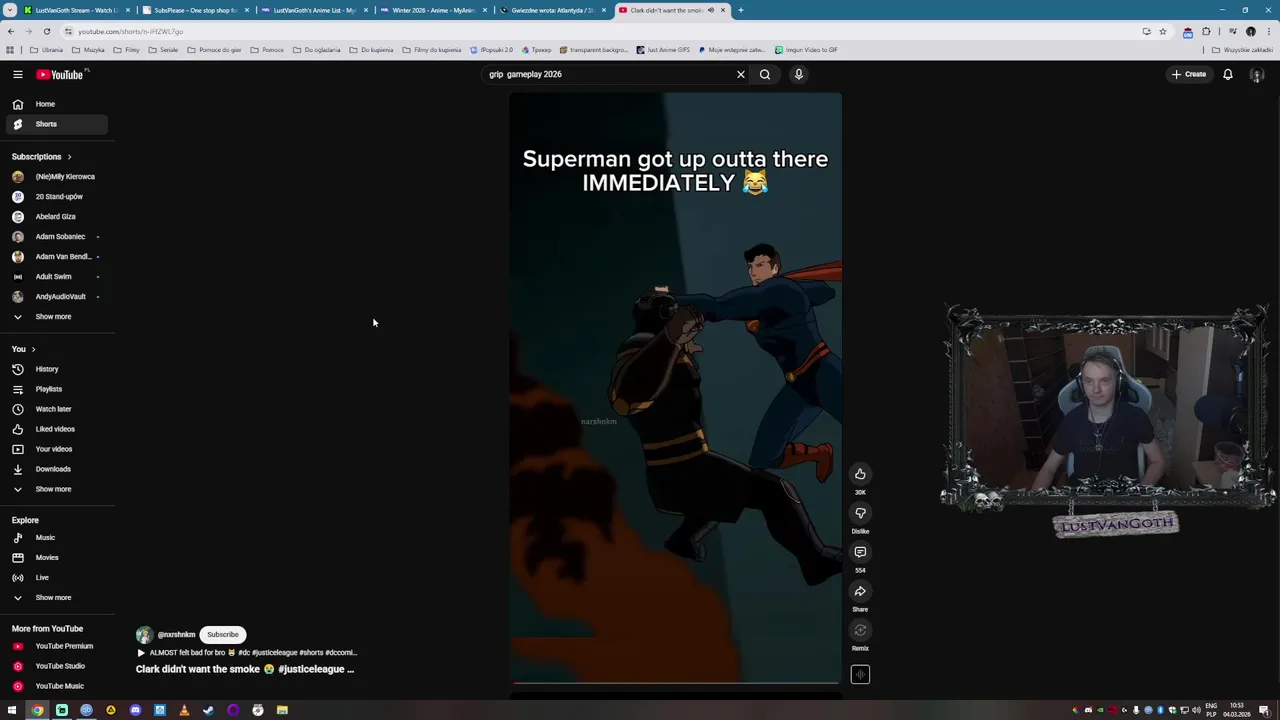Open the (Nie)Miły Kierowca channel
This screenshot has width=1280, height=720.
pos(55,177)
